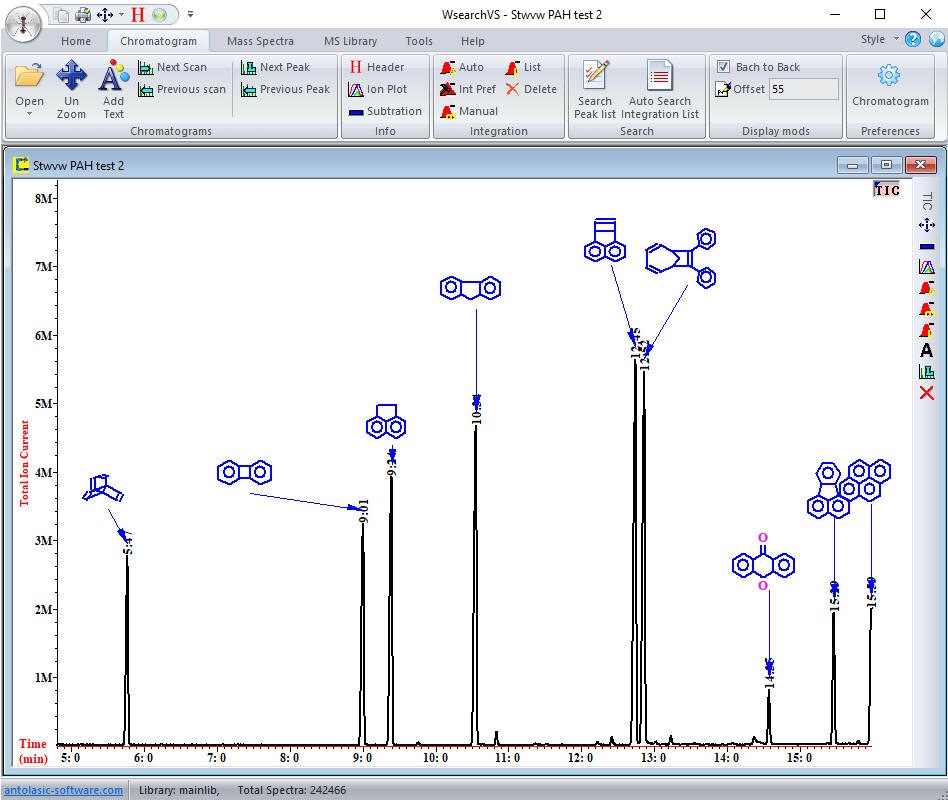This screenshot has width=948, height=800.
Task: Open Search Peak list
Action: (595, 88)
